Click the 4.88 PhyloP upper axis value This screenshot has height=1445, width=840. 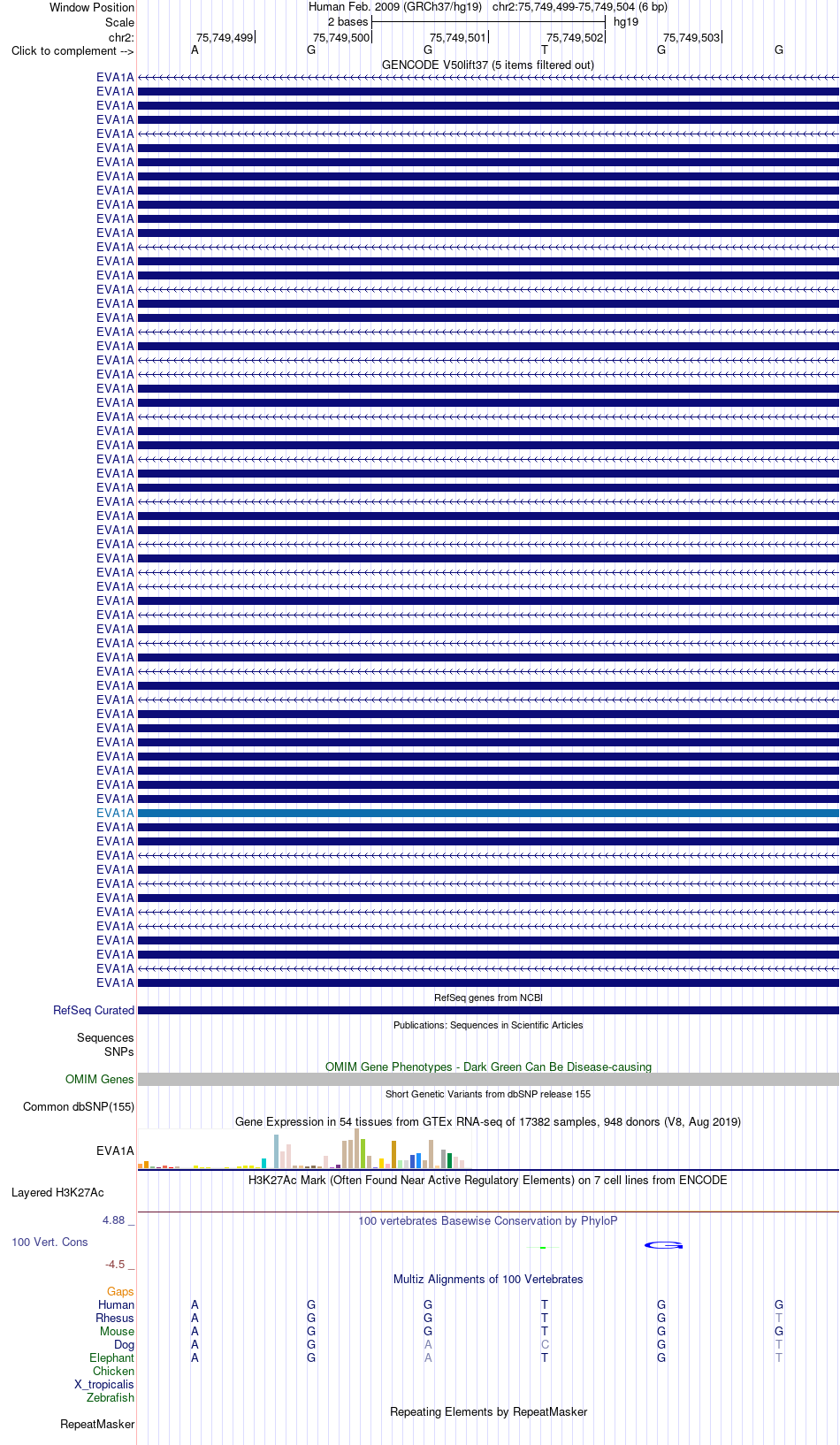[x=113, y=1219]
